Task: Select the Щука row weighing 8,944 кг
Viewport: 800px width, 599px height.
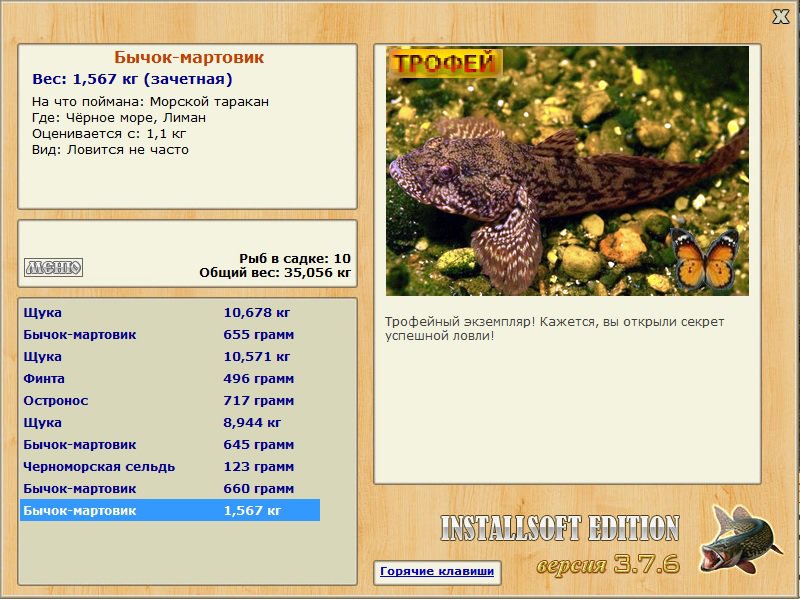Action: 170,422
